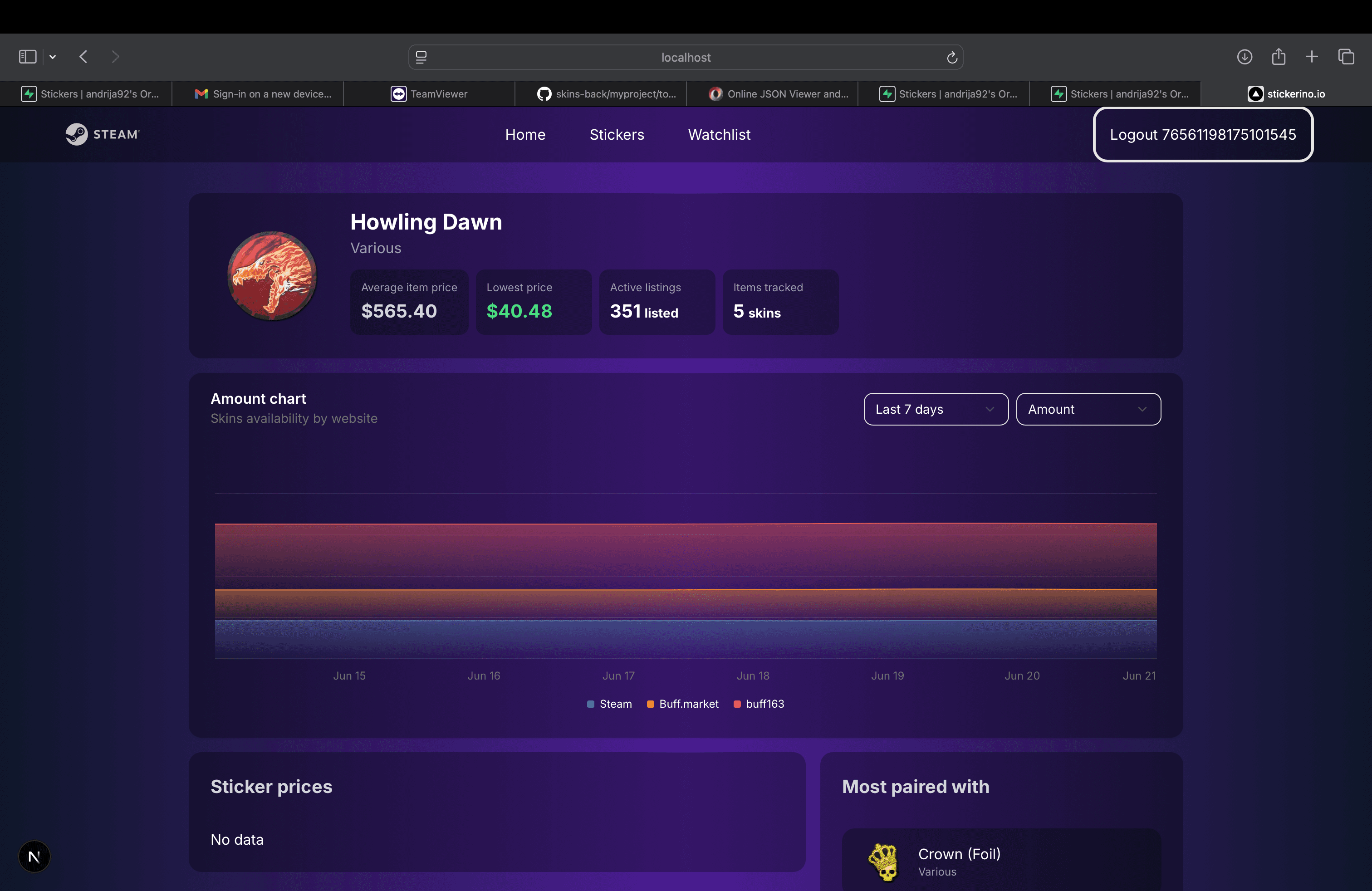The image size is (1372, 891).
Task: Click the reader/page menu icon in address bar
Action: tap(421, 57)
